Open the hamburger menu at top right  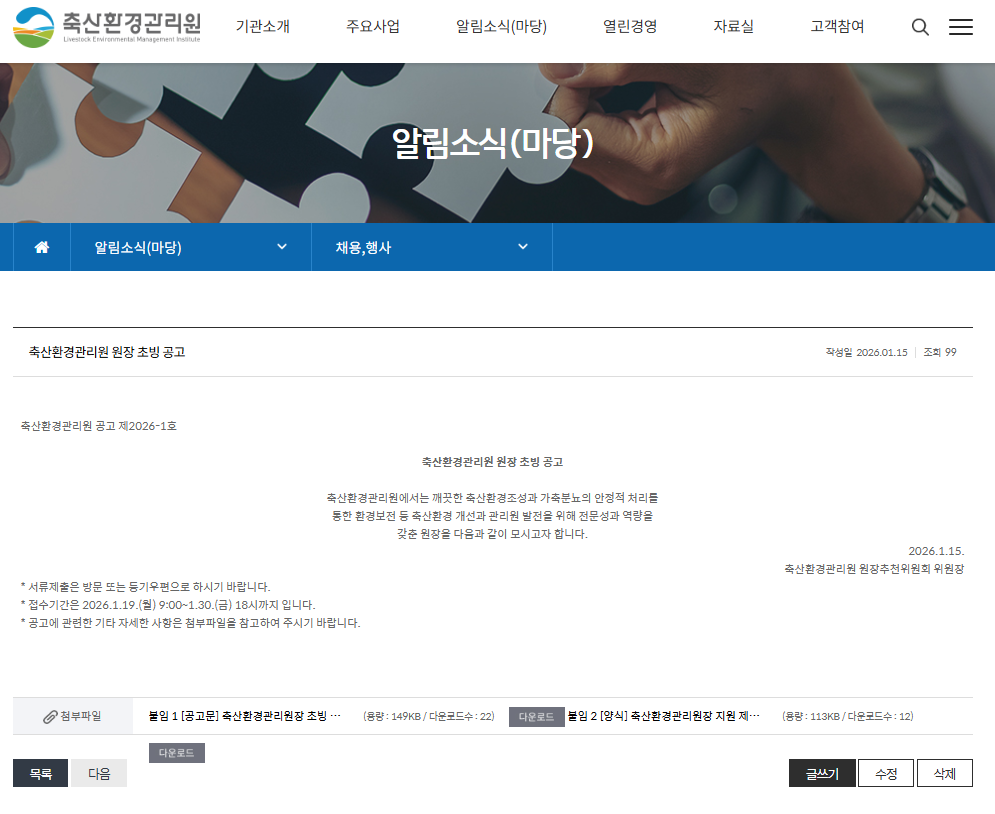coord(961,27)
